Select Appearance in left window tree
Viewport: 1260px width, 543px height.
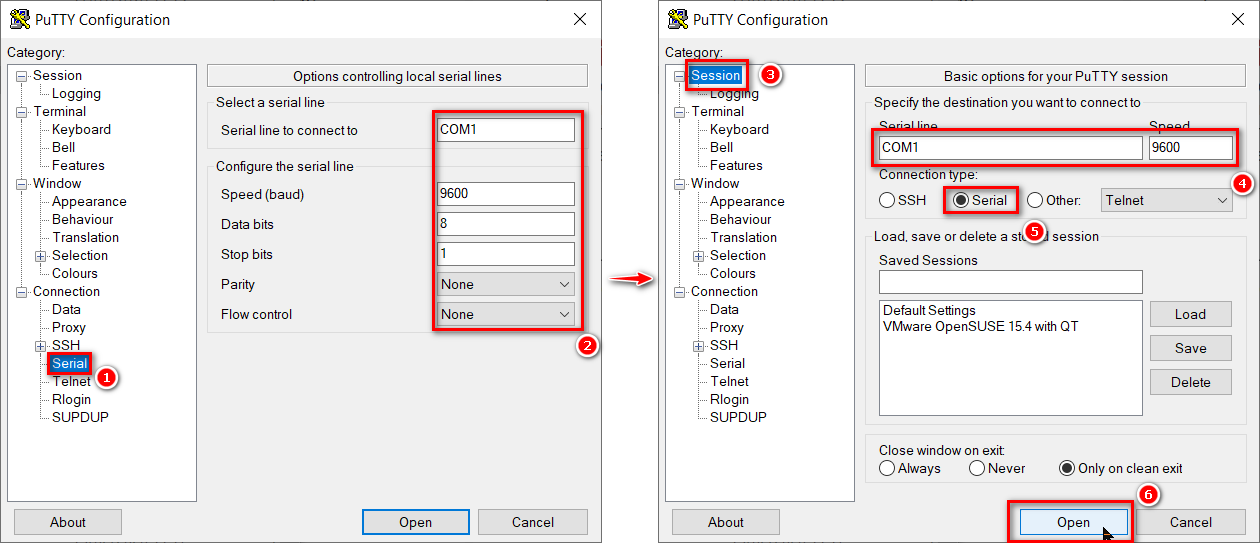89,201
